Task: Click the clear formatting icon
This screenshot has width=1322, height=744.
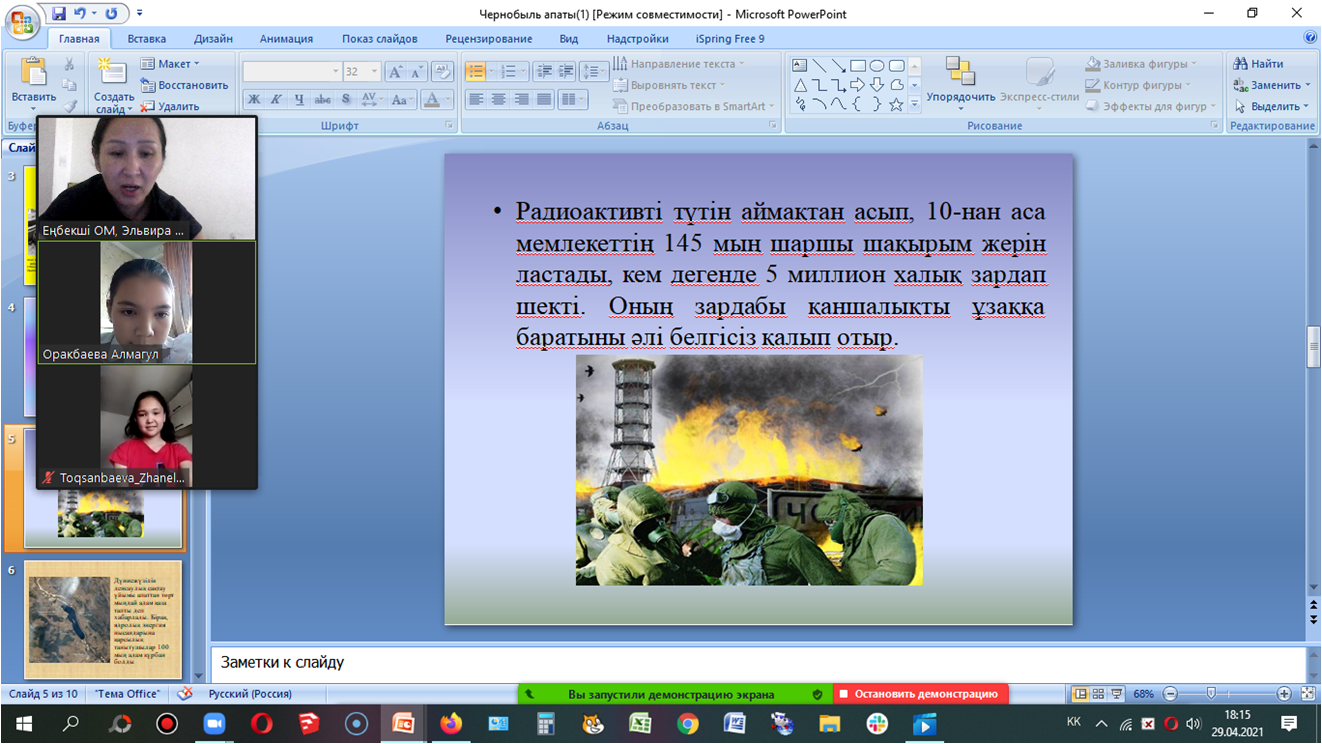Action: (x=442, y=72)
